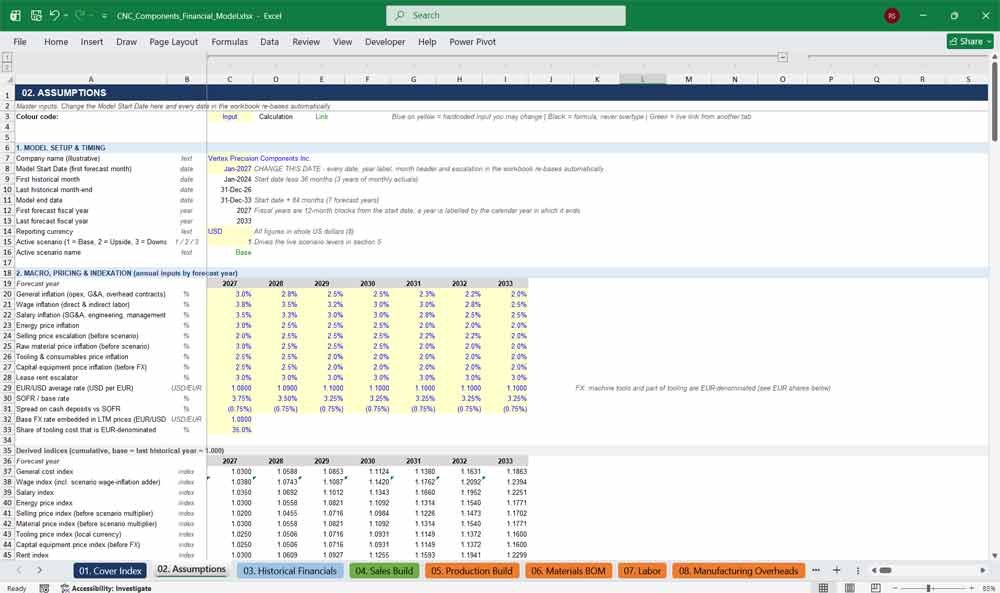Click the Save icon in Quick Access Toolbar
The image size is (1000, 593).
[x=36, y=15]
